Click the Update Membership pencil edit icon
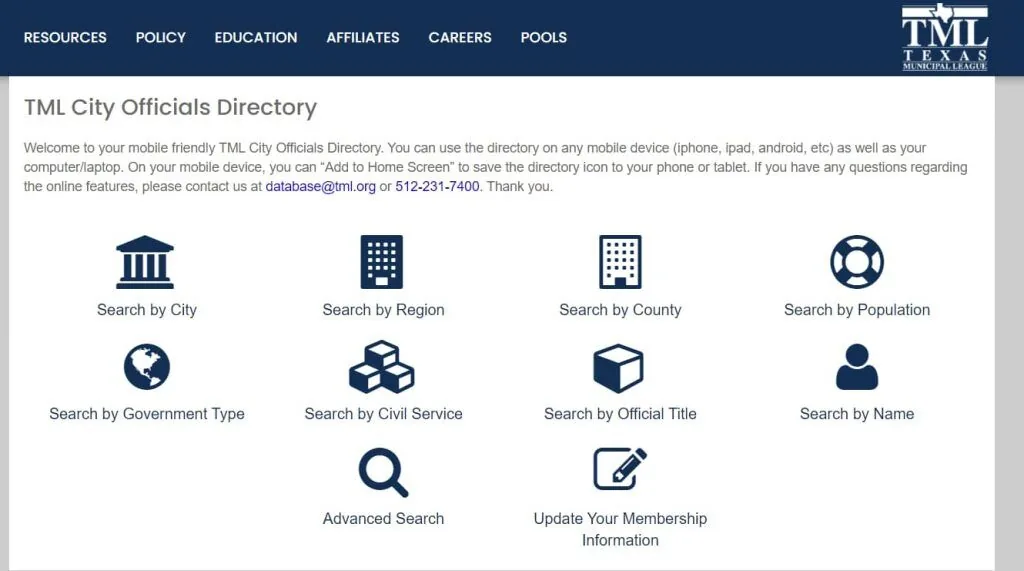The width and height of the screenshot is (1024, 571). [x=620, y=468]
